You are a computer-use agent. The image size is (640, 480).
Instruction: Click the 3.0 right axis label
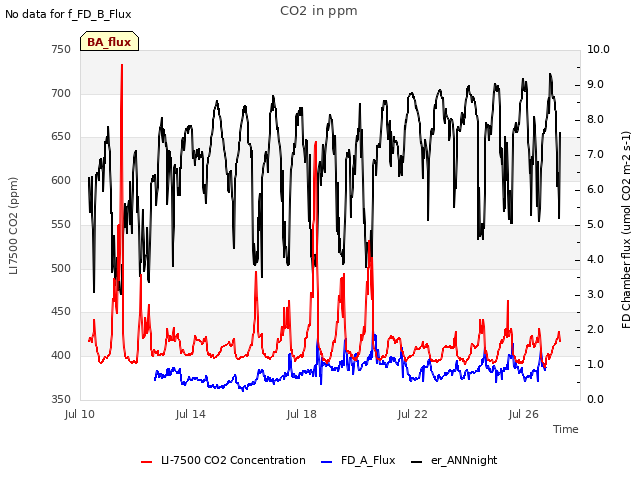coord(595,295)
